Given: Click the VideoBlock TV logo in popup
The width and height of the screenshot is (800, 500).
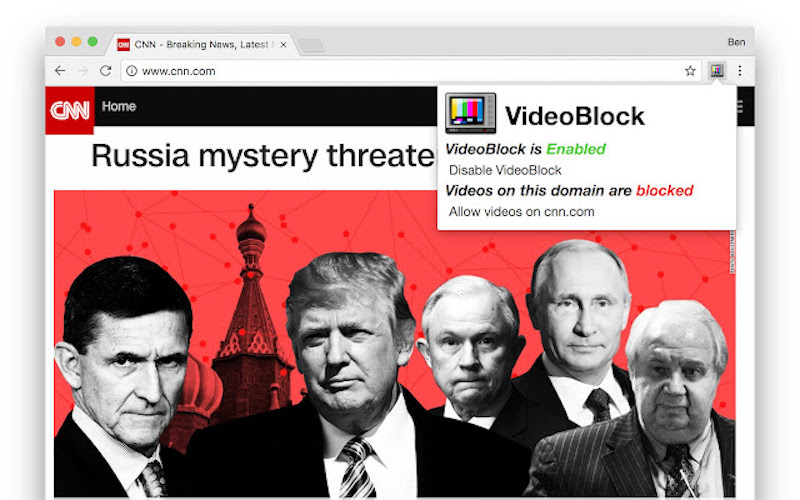Looking at the screenshot, I should [470, 113].
